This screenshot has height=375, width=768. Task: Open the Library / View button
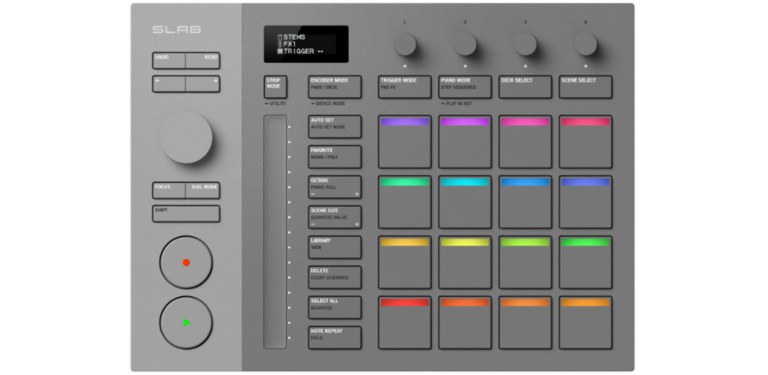click(x=335, y=247)
